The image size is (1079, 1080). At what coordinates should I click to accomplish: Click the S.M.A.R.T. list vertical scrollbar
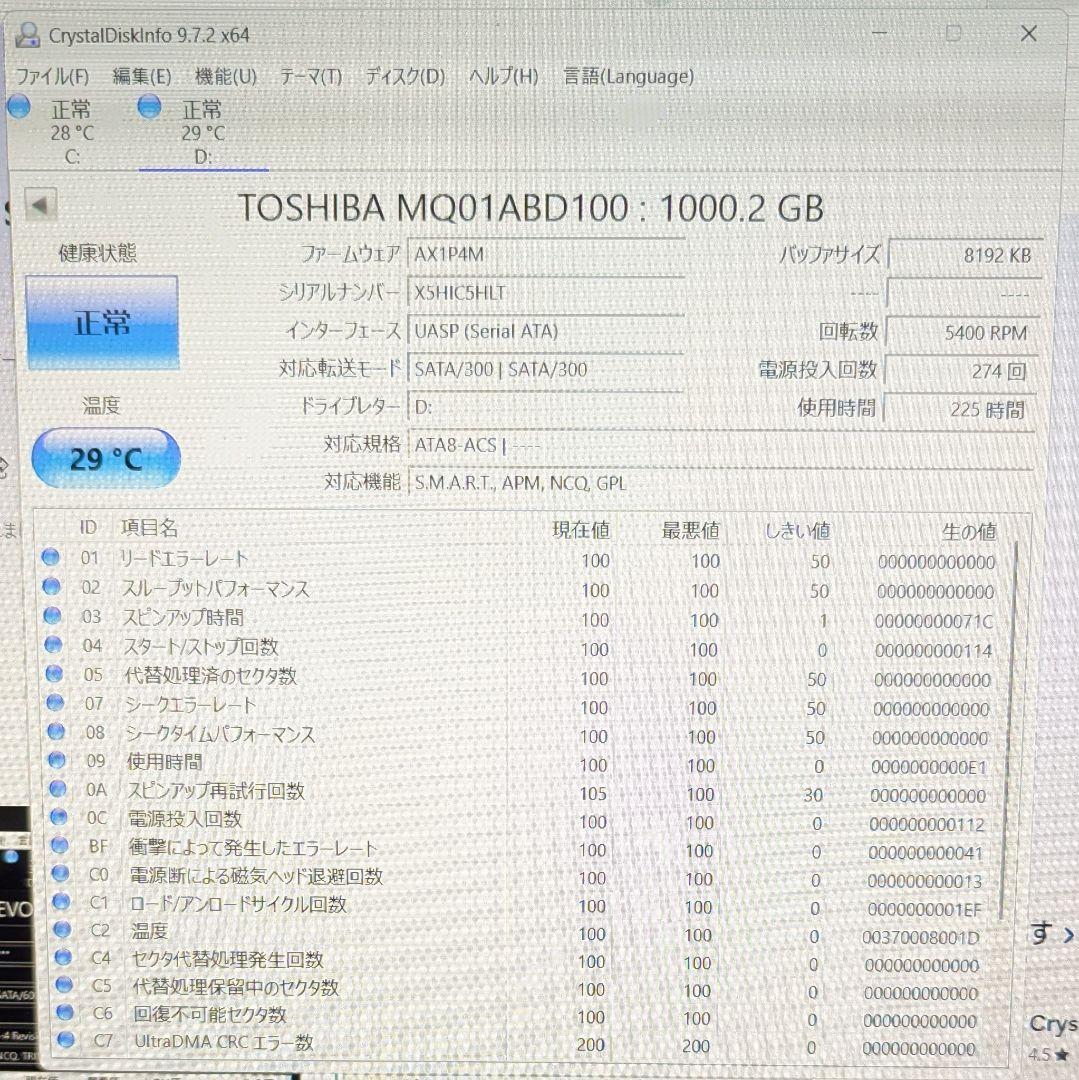coord(1007,730)
